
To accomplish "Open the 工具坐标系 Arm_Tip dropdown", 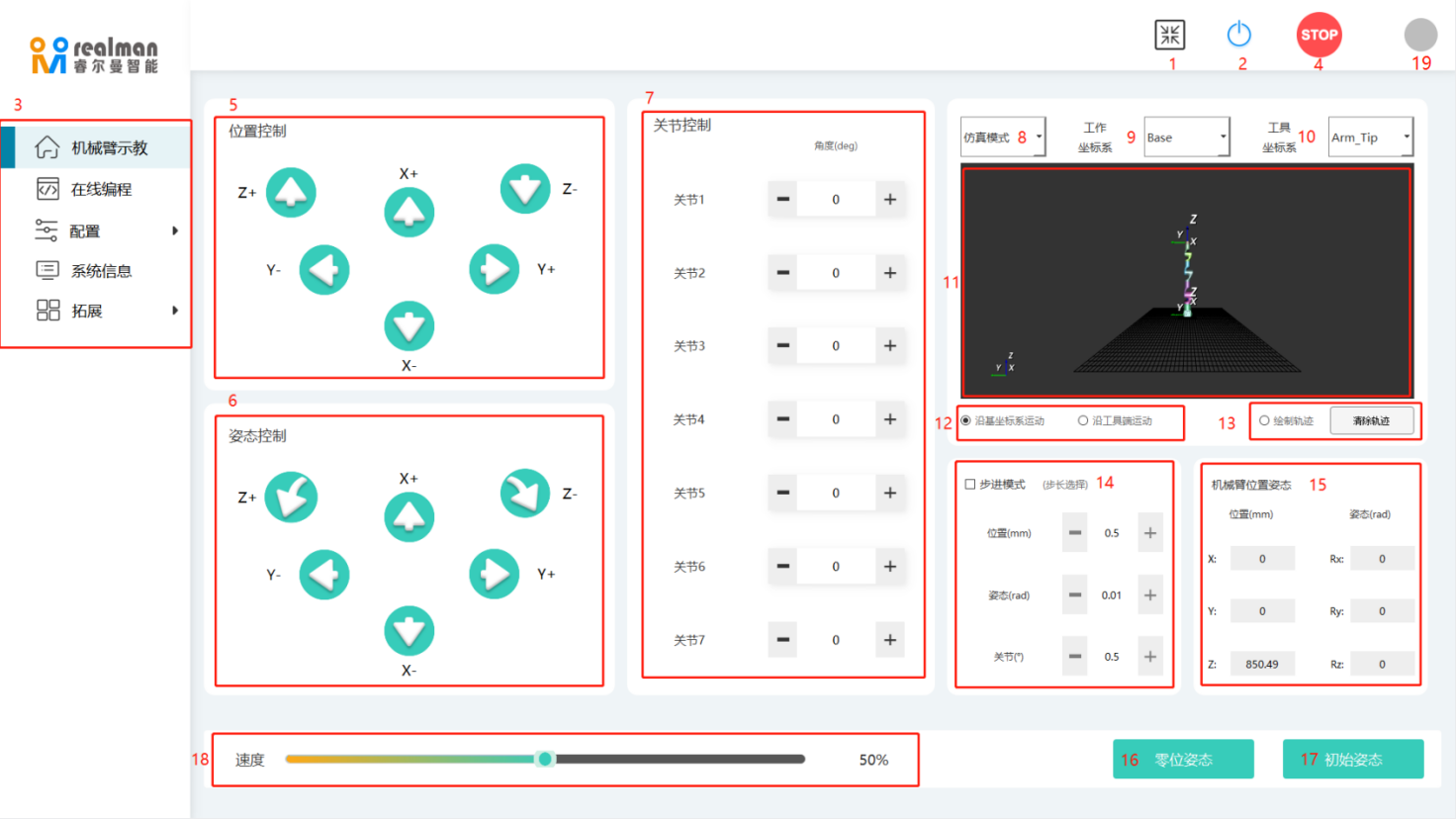I will [x=1370, y=137].
